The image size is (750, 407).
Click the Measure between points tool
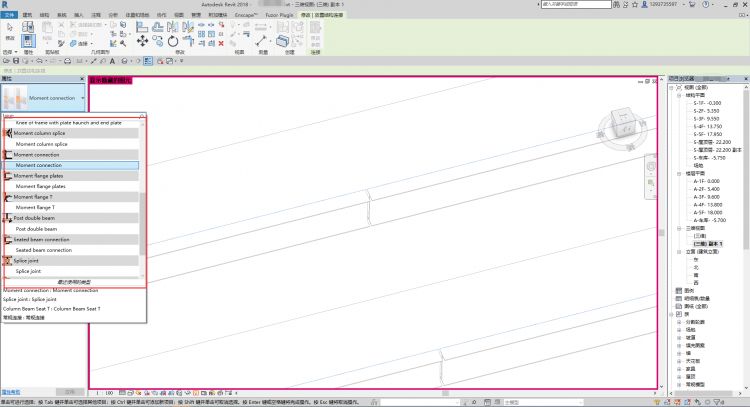[261, 40]
